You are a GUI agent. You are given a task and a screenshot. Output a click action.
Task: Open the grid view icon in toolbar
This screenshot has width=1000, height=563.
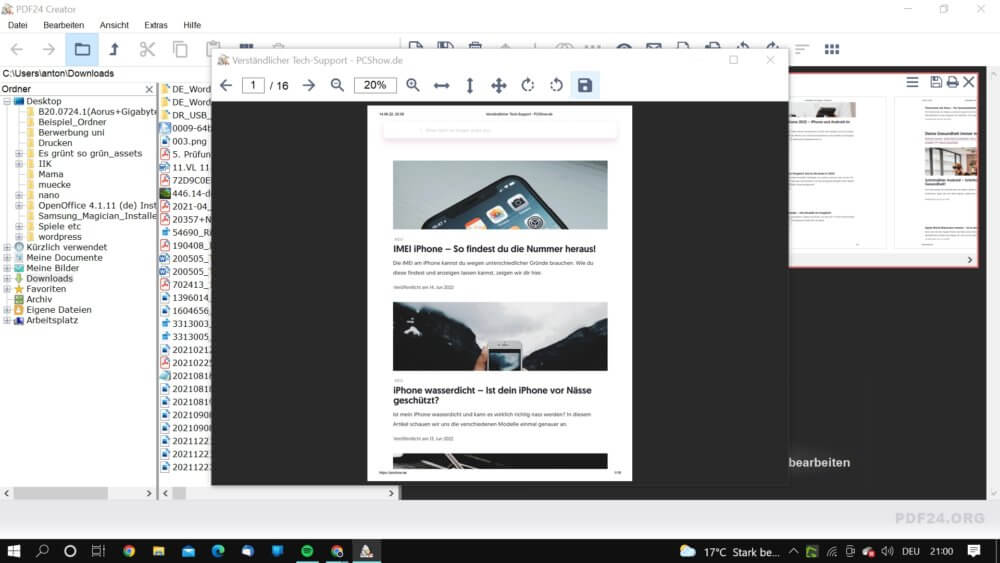click(x=832, y=49)
